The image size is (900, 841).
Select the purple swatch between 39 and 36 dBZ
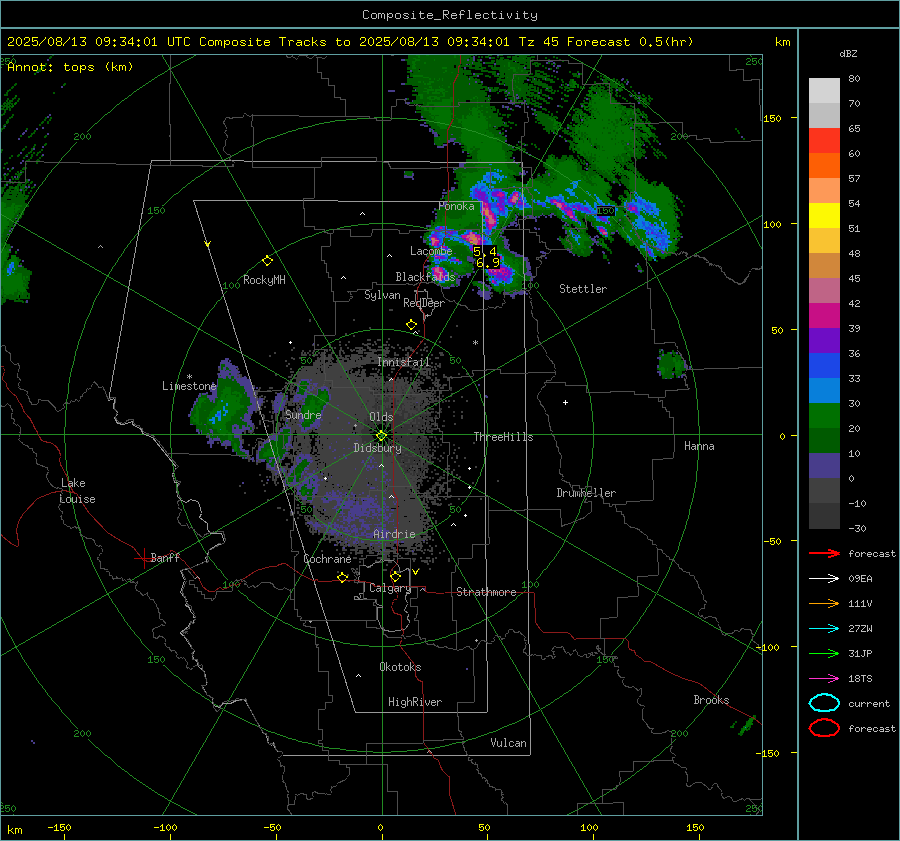pos(824,341)
